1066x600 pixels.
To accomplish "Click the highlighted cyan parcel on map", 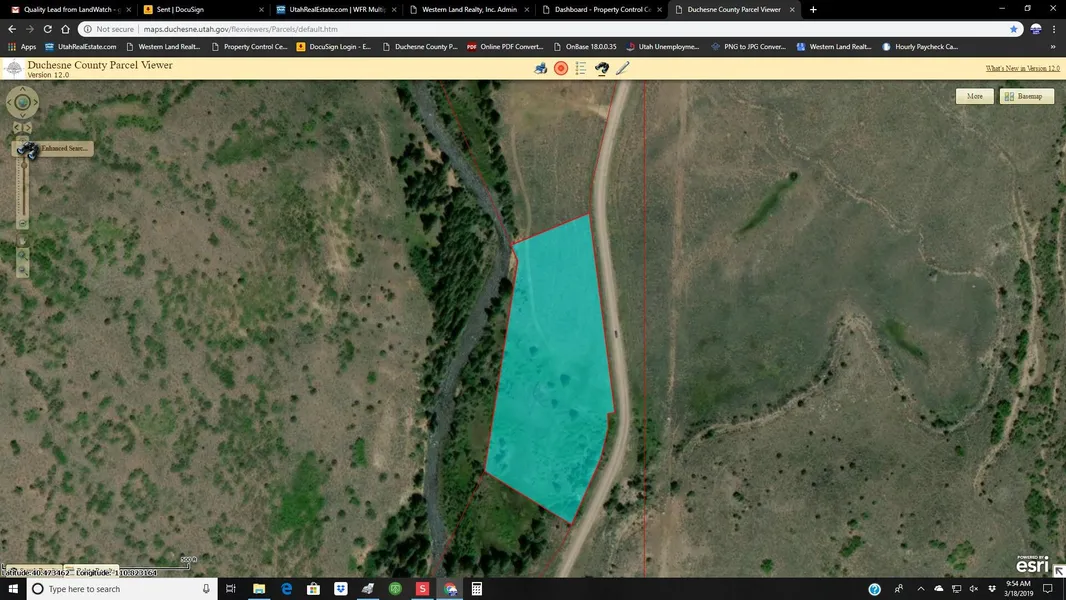I will [555, 370].
